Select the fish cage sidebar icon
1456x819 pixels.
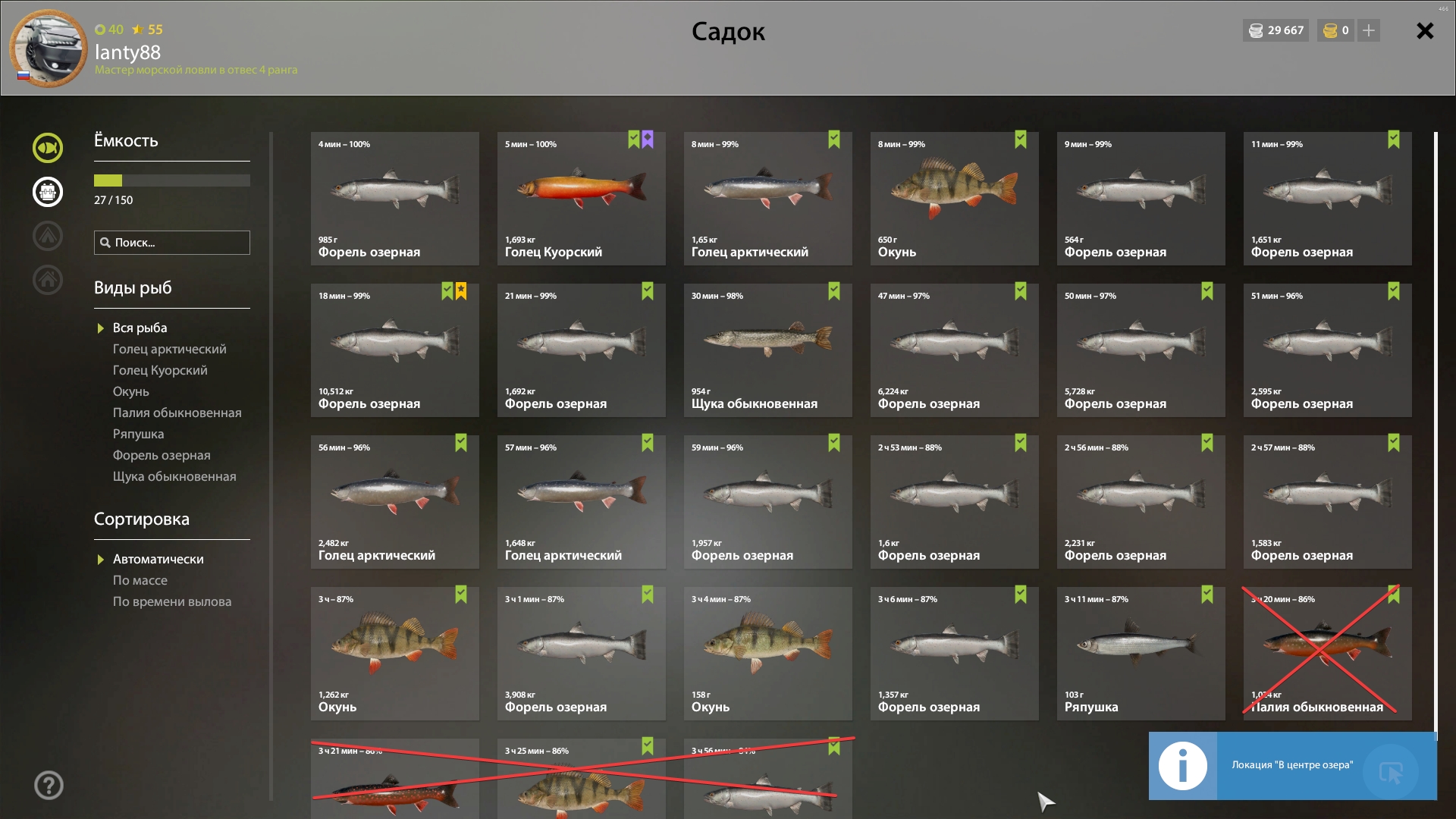48,192
